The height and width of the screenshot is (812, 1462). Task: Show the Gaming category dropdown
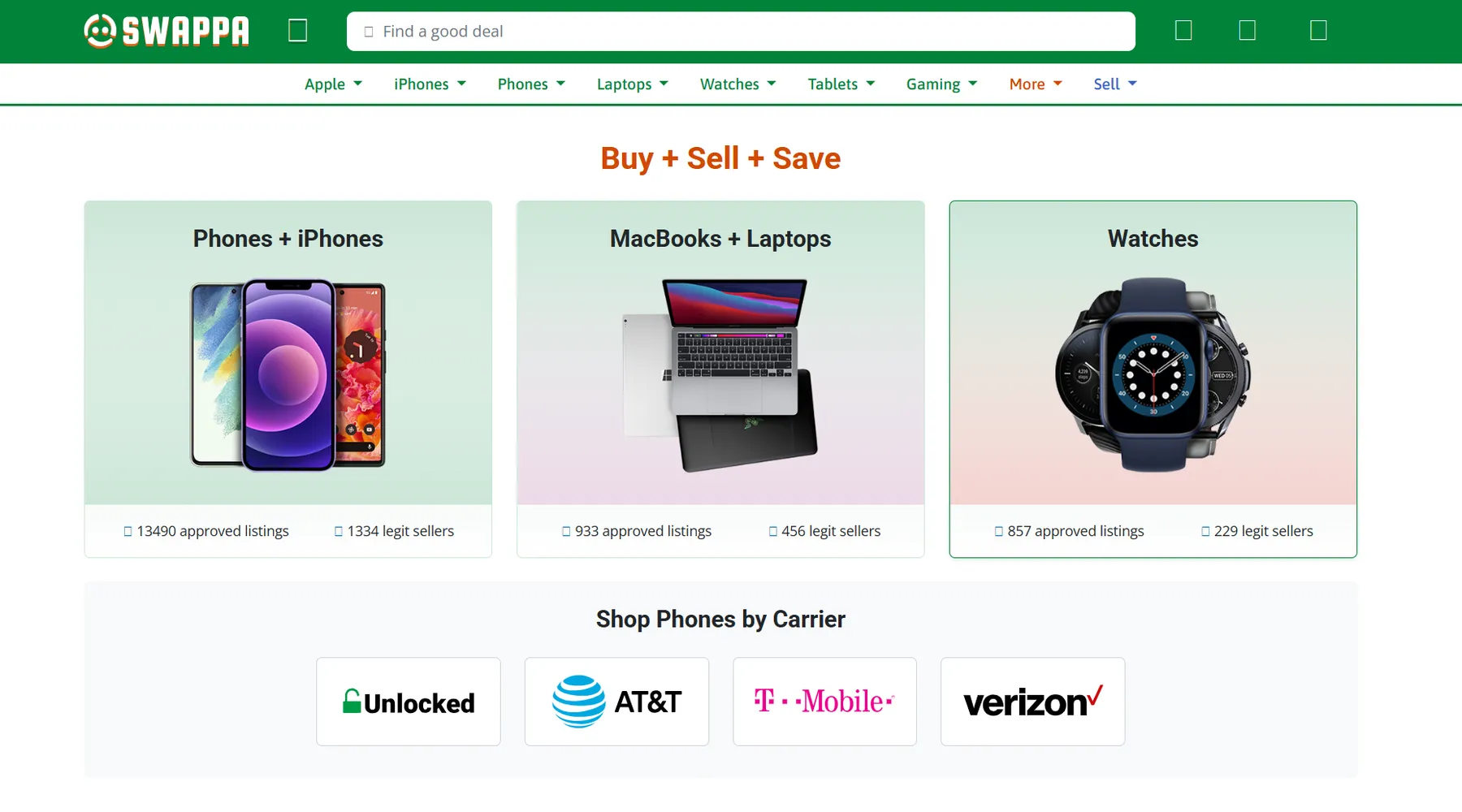941,84
